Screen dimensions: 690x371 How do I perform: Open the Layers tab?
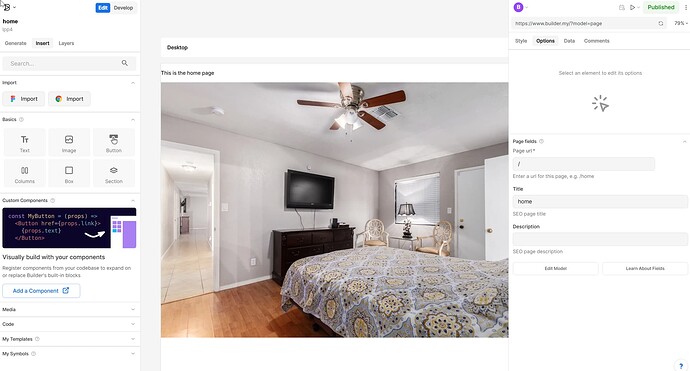pos(66,43)
